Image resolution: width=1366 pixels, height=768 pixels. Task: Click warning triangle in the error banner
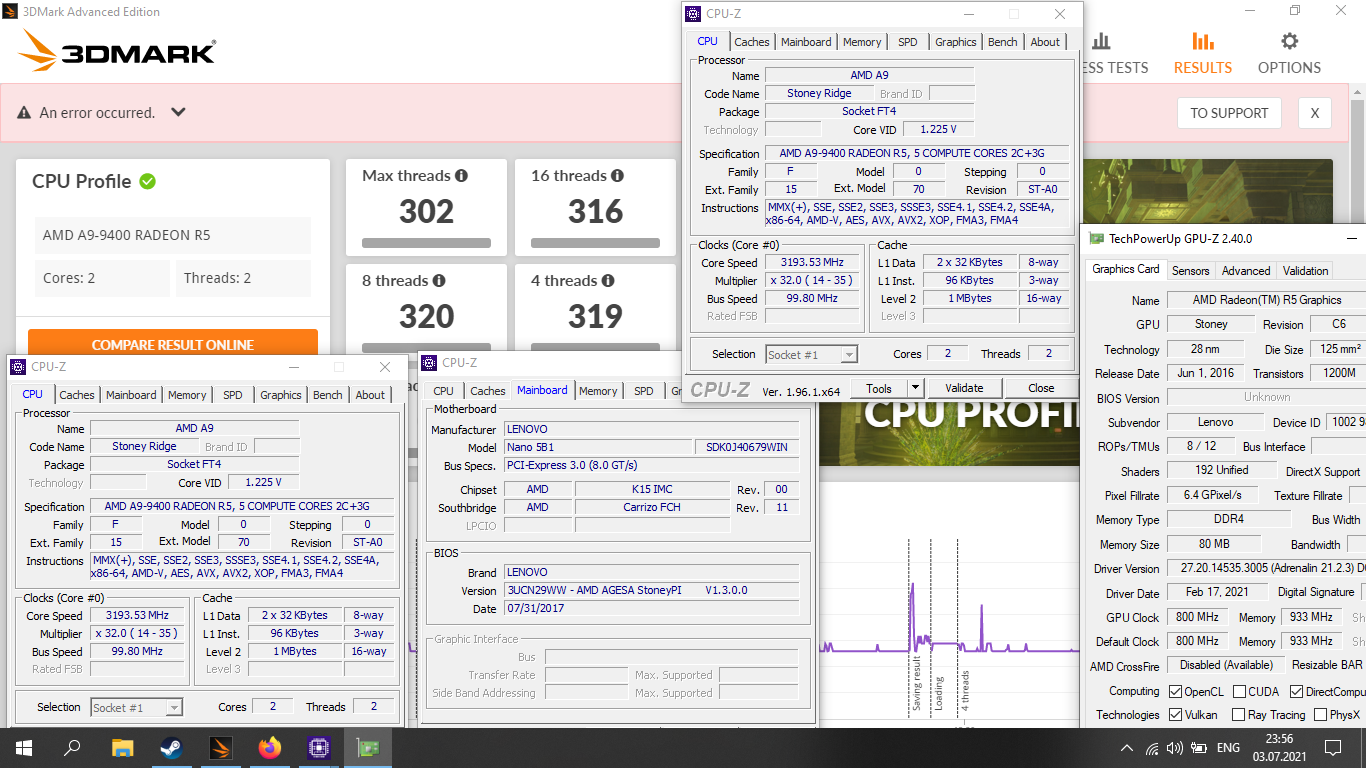pos(24,113)
